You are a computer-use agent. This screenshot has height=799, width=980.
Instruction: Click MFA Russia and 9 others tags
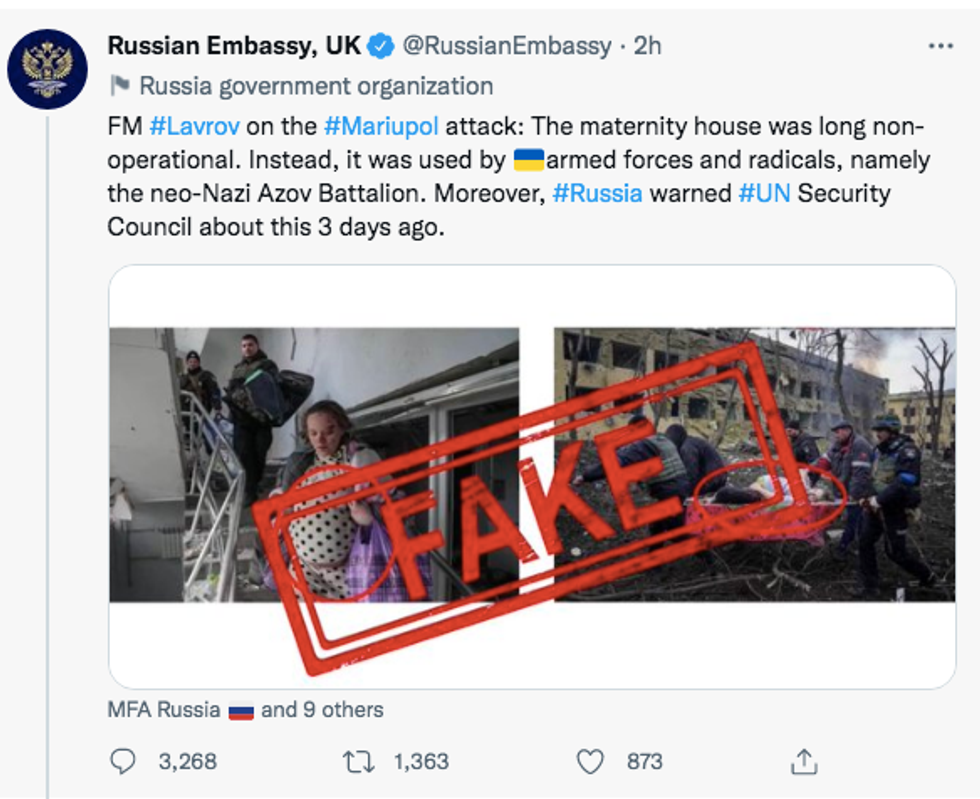[245, 710]
